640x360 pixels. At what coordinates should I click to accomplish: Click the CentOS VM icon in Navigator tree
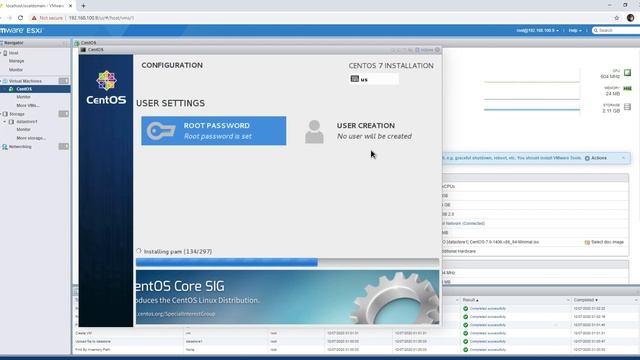[x=11, y=89]
